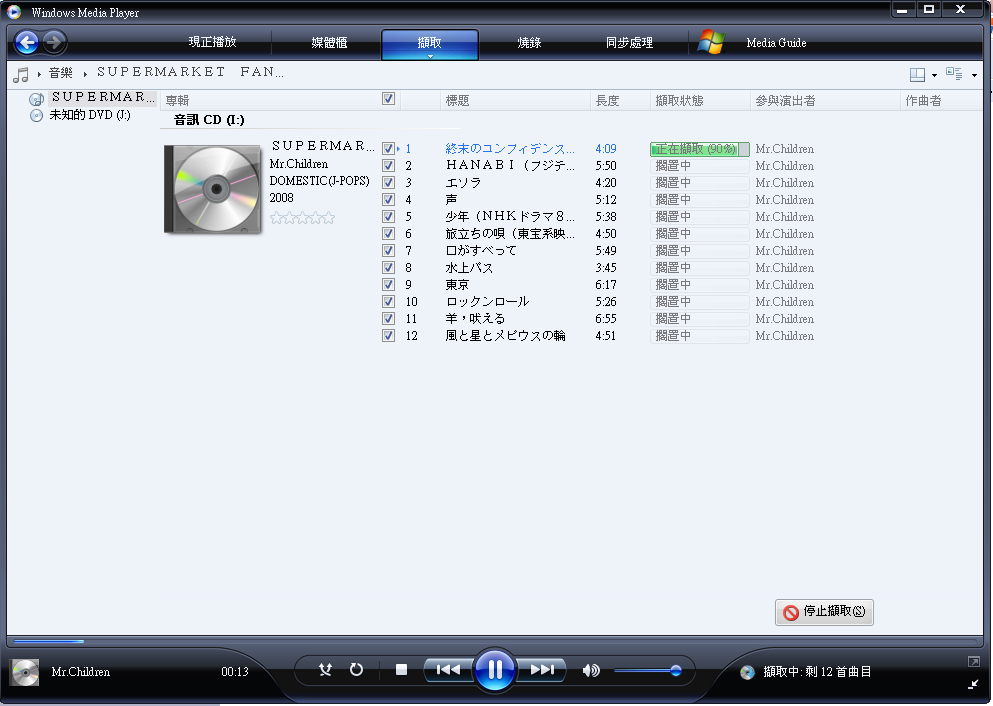Uncheck track 2 HANABI checkbox

click(x=388, y=166)
